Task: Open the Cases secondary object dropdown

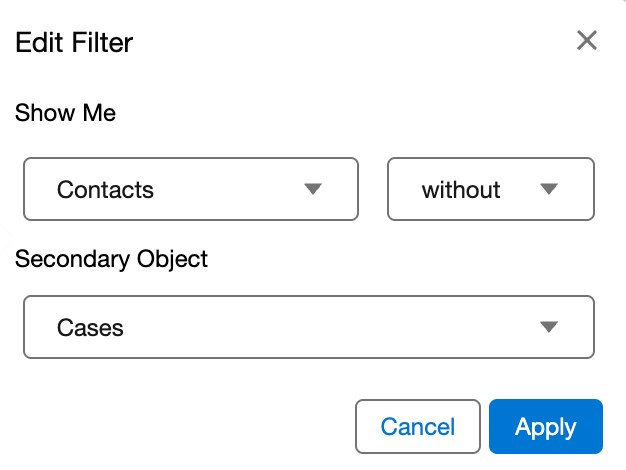Action: [309, 327]
